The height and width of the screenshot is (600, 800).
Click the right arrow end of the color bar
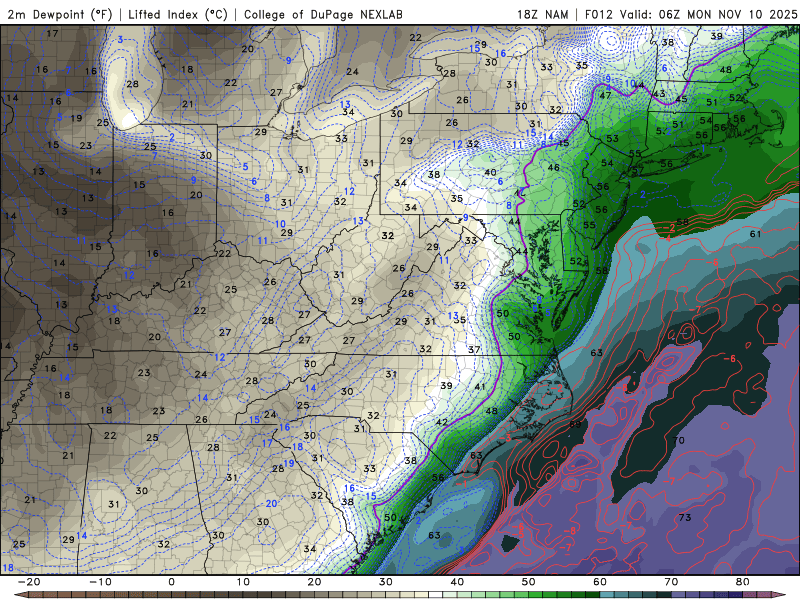[x=781, y=595]
